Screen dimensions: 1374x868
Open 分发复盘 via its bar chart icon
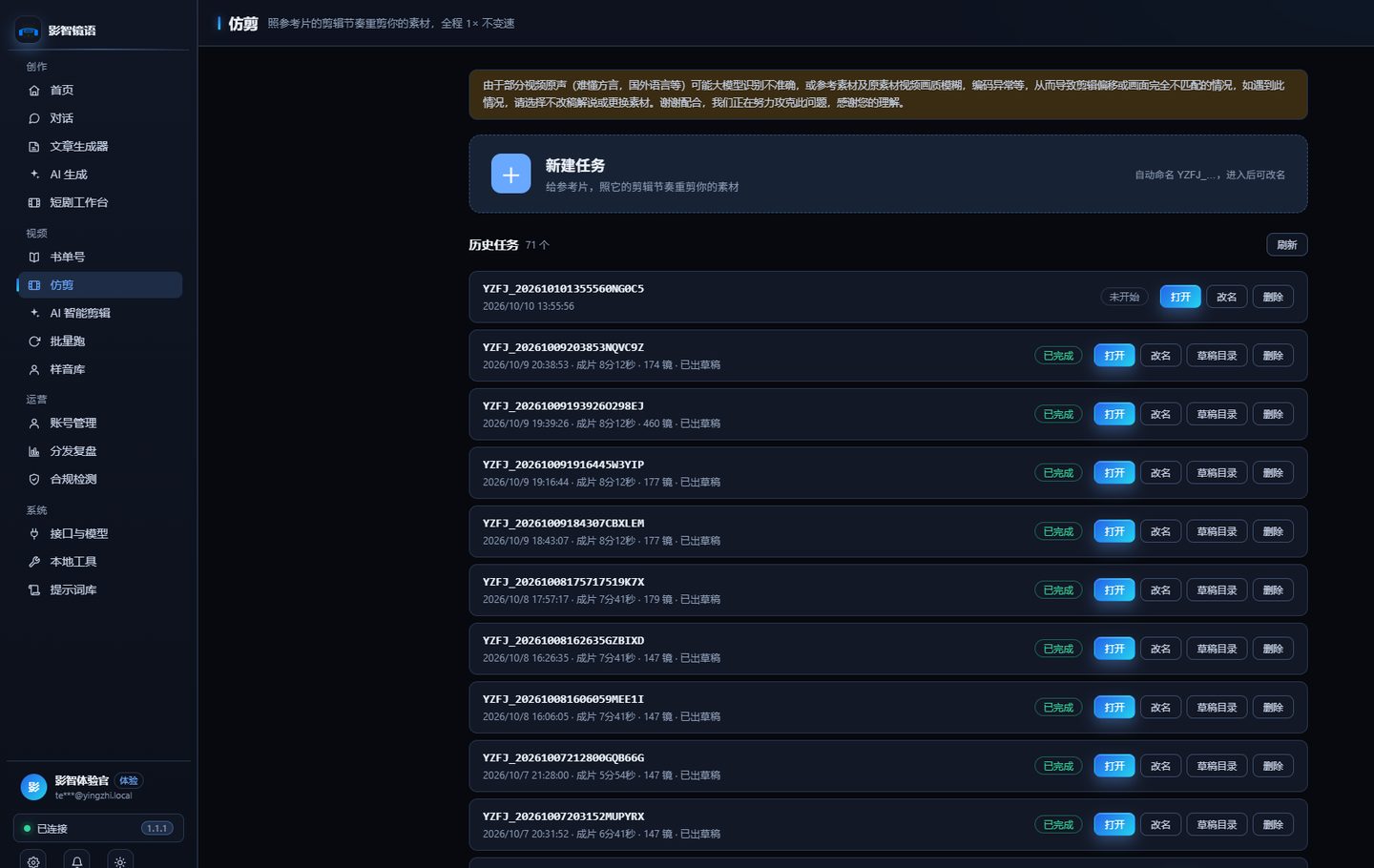34,451
